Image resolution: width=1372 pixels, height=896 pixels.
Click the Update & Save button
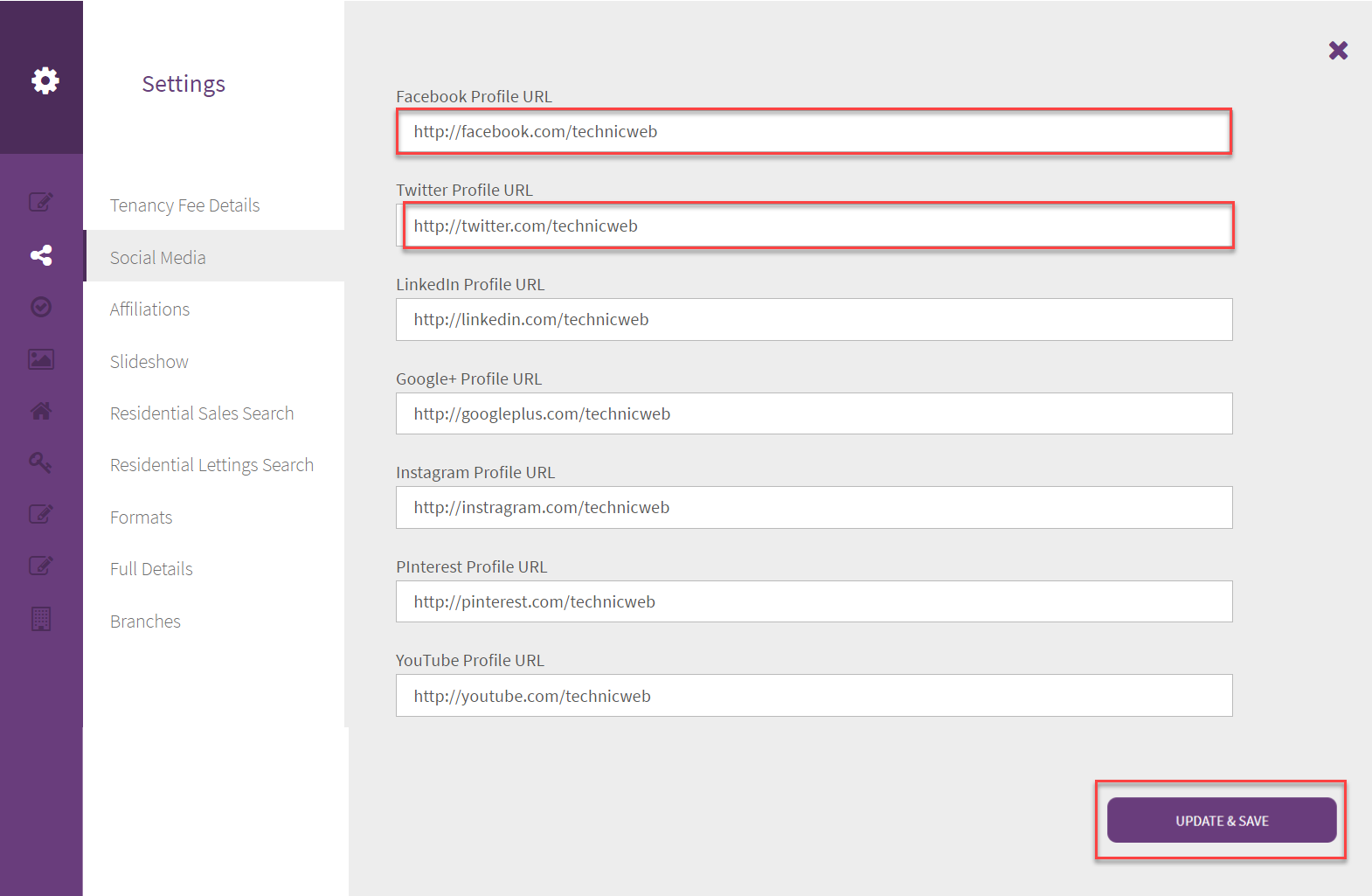tap(1222, 820)
